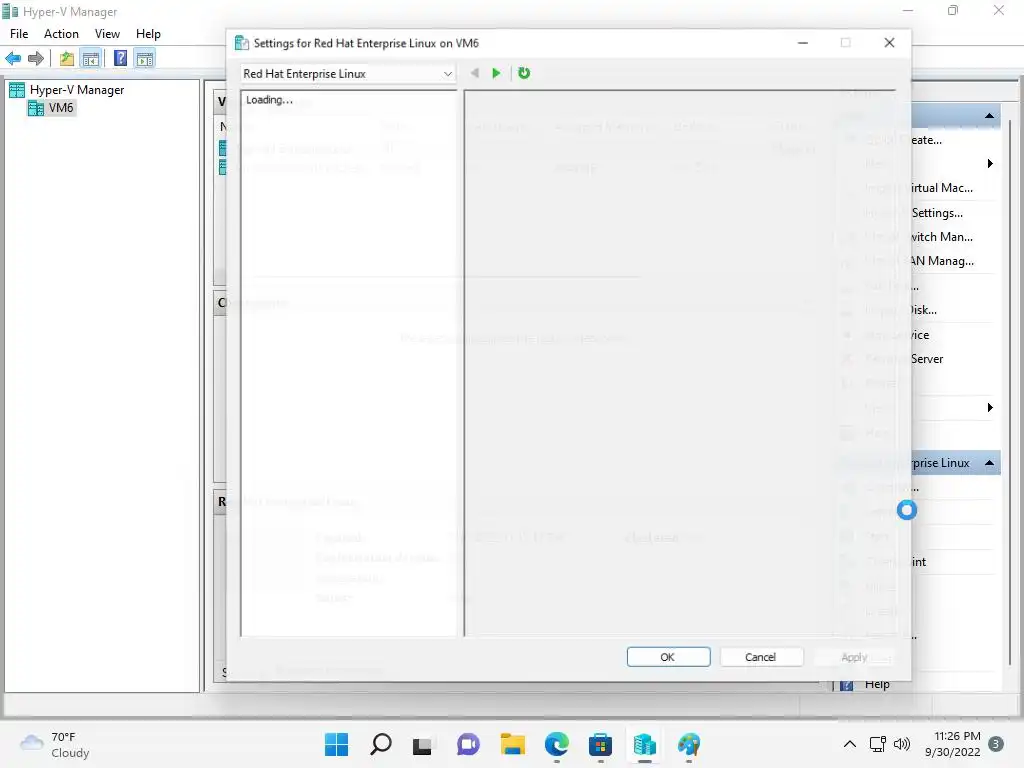The height and width of the screenshot is (768, 1024).
Task: Select the VM6 server node in the tree
Action: 61,108
